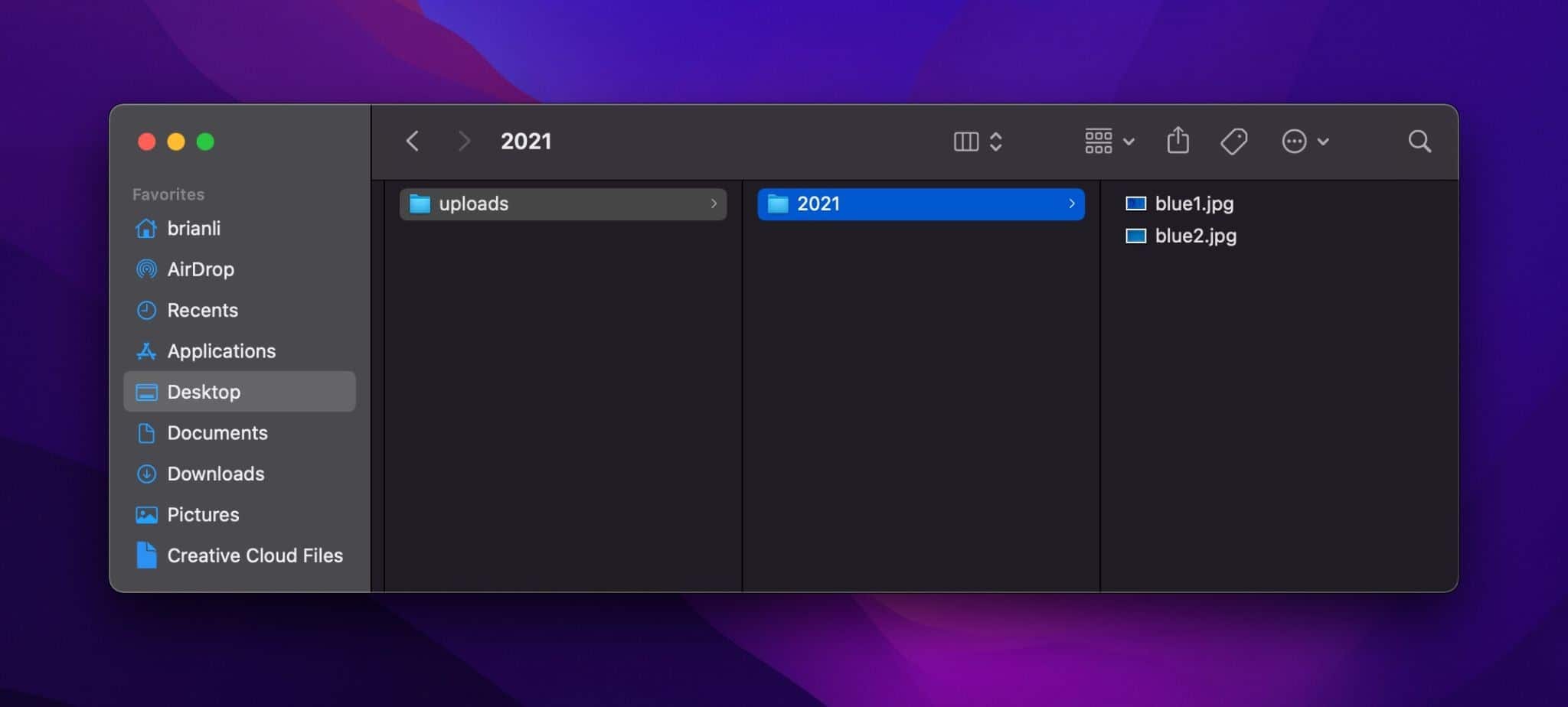Click the view style up-down chevrons
Viewport: 1568px width, 707px height.
click(997, 141)
